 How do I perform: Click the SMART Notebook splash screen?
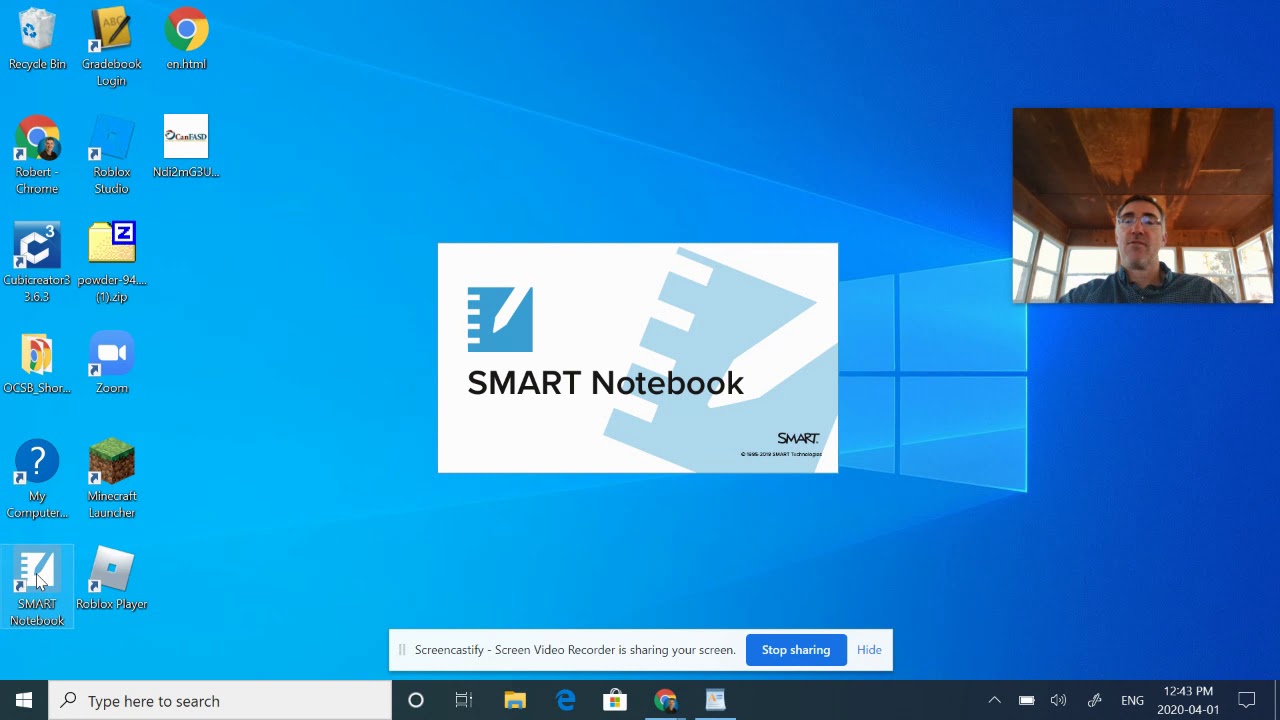tap(638, 358)
